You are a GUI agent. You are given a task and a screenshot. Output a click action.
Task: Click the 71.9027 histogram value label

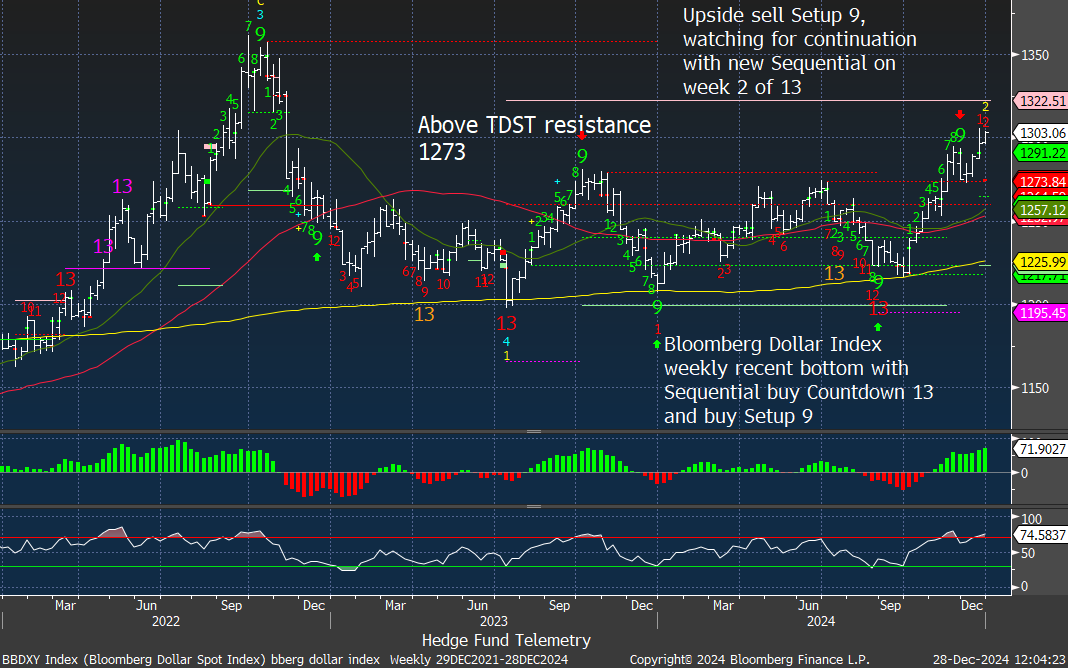pyautogui.click(x=1041, y=449)
